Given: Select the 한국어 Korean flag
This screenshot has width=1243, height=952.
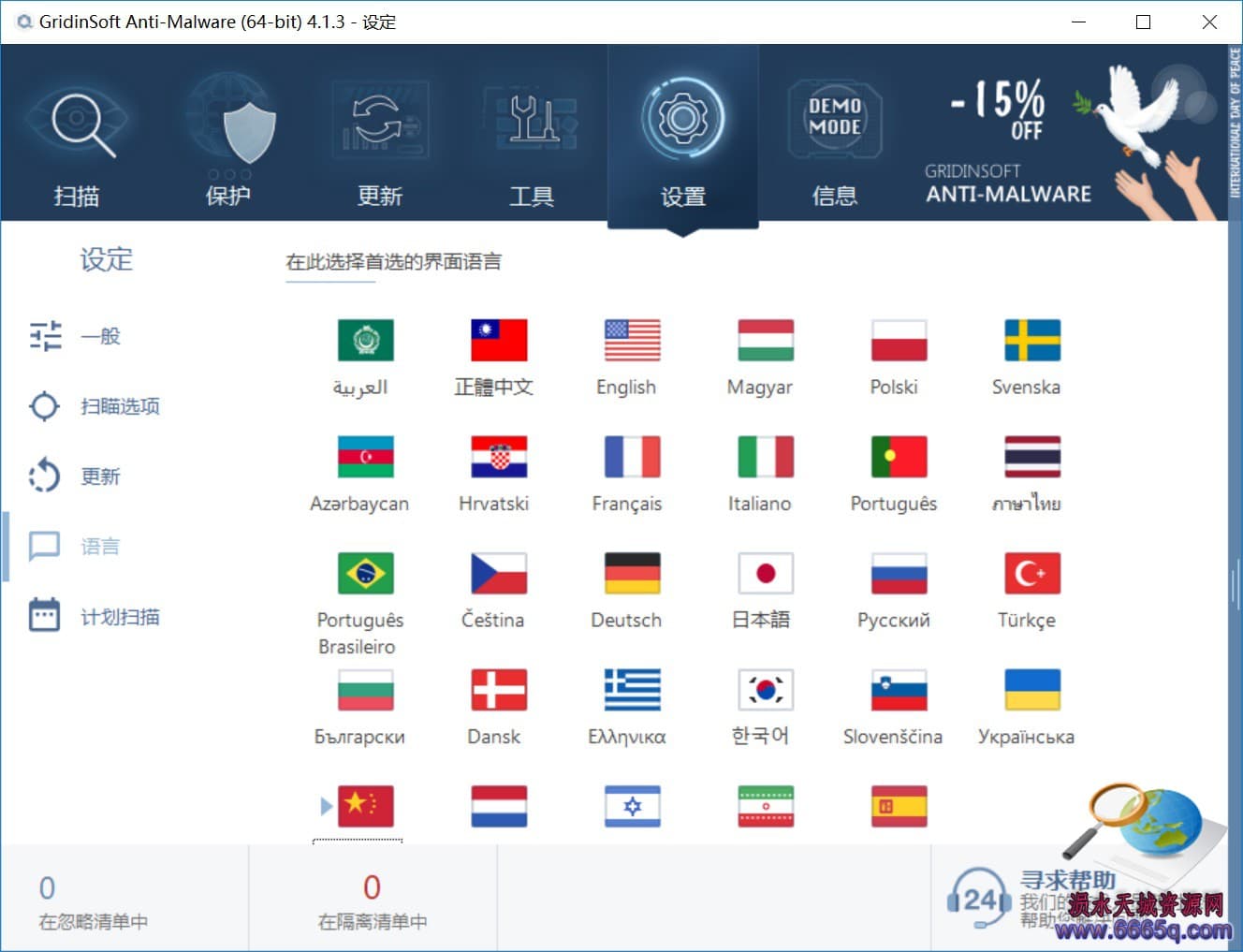Looking at the screenshot, I should [766, 690].
